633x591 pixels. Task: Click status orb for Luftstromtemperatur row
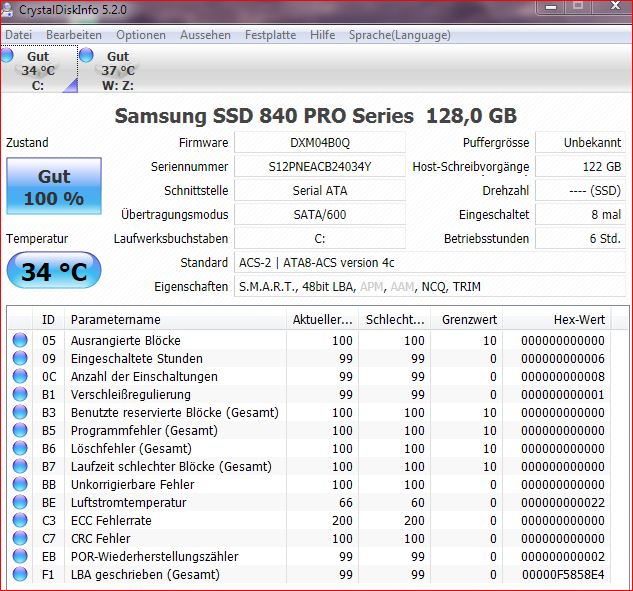[x=20, y=502]
